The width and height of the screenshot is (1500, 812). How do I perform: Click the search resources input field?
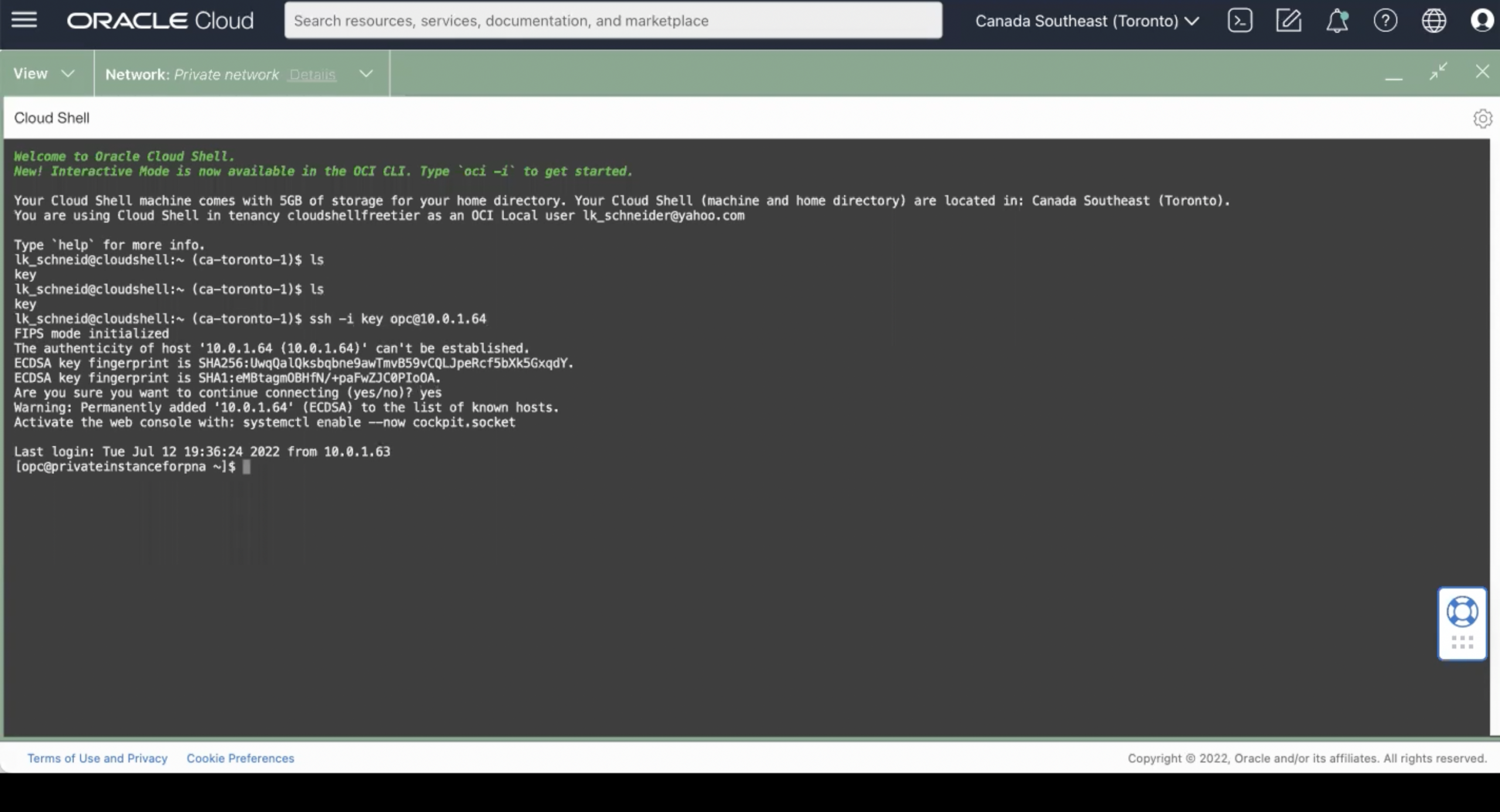tap(613, 20)
